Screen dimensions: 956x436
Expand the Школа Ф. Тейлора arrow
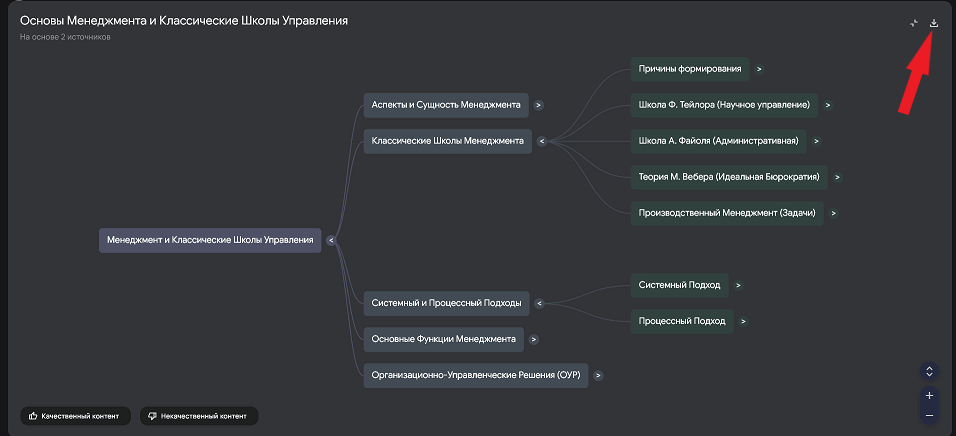(x=828, y=105)
